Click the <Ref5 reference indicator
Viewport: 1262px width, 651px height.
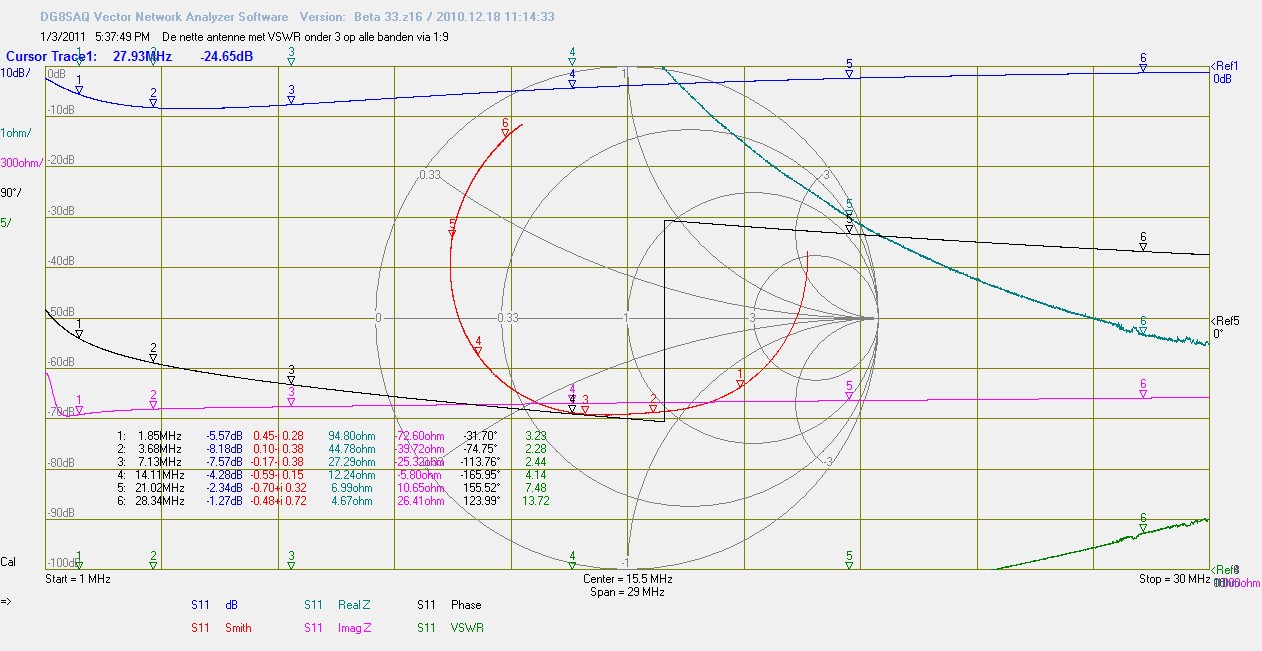1225,320
